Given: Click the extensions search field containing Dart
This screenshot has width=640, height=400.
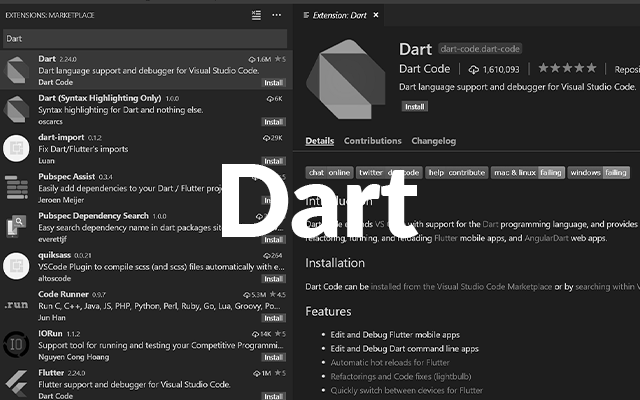Looking at the screenshot, I should [145, 39].
